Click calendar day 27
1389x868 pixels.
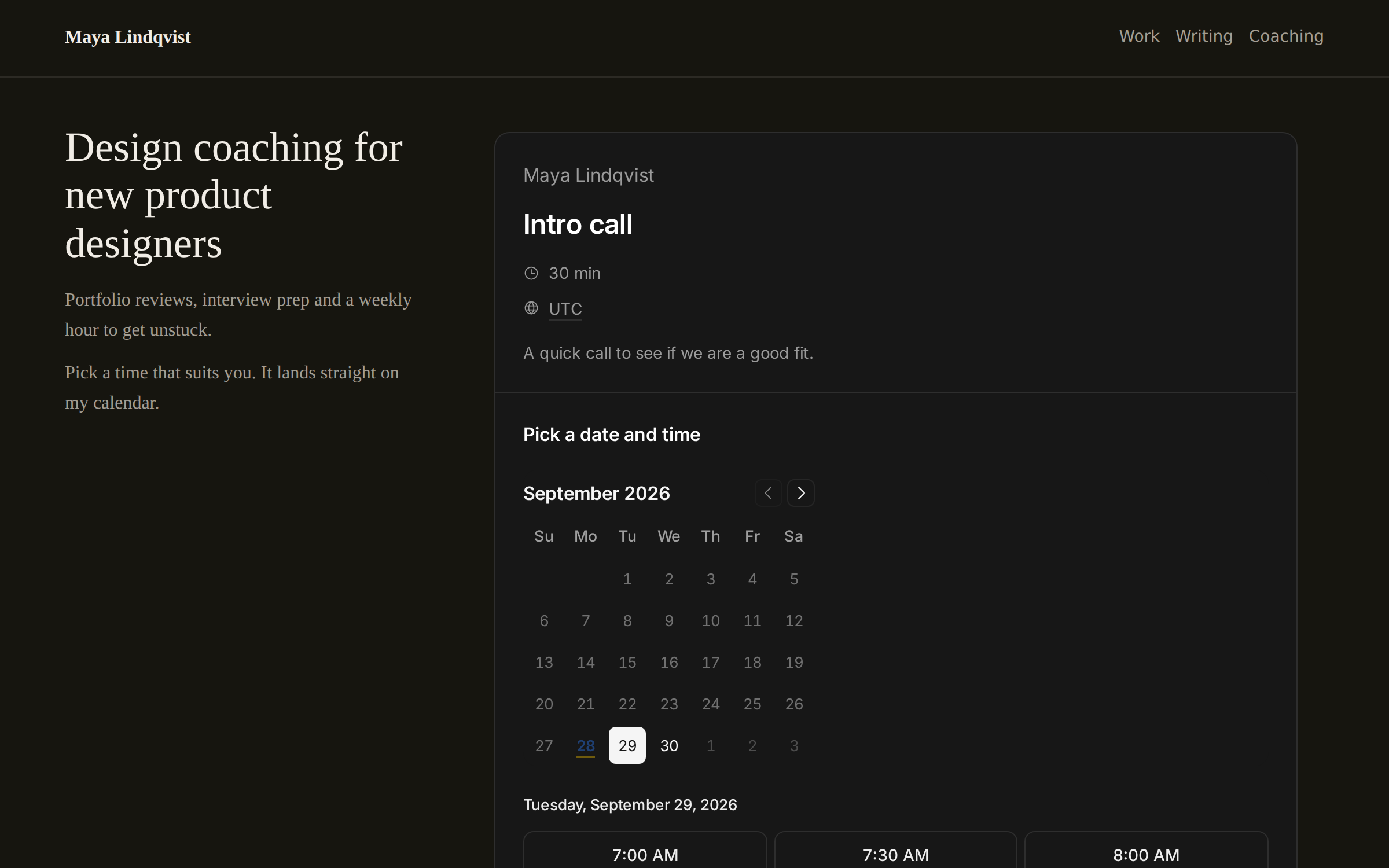click(544, 745)
